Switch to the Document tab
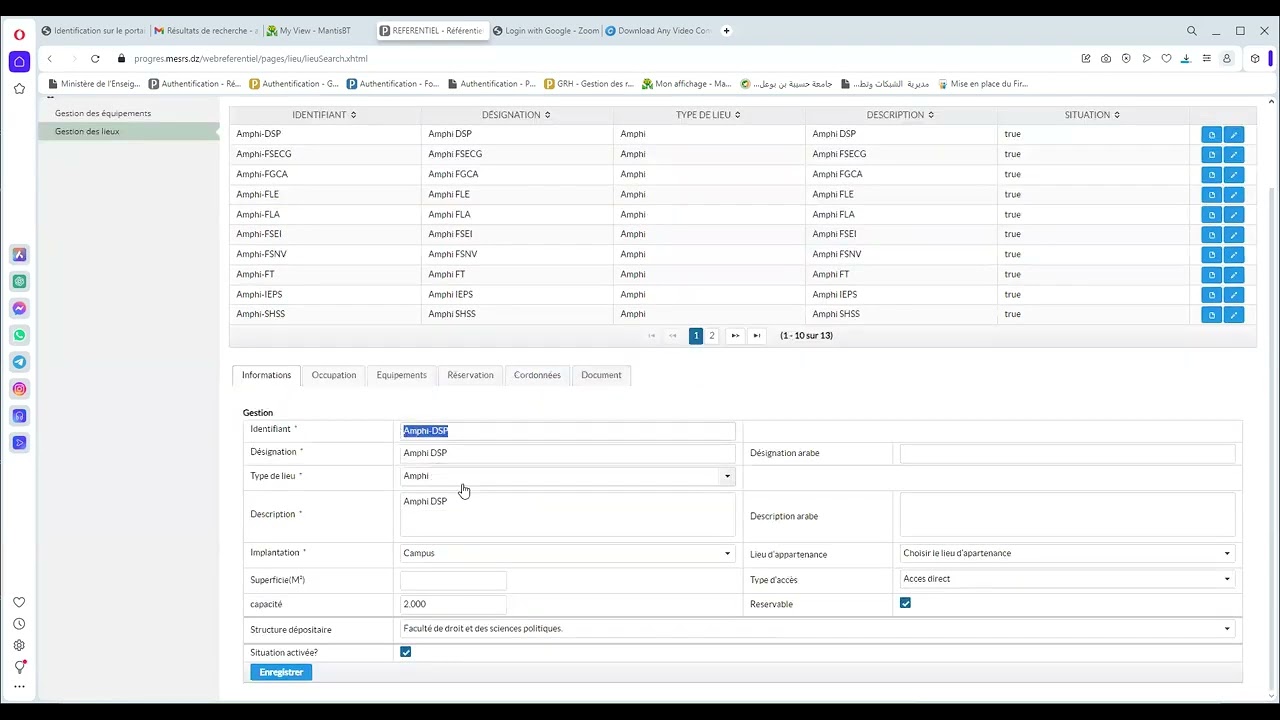The image size is (1280, 720). tap(601, 375)
